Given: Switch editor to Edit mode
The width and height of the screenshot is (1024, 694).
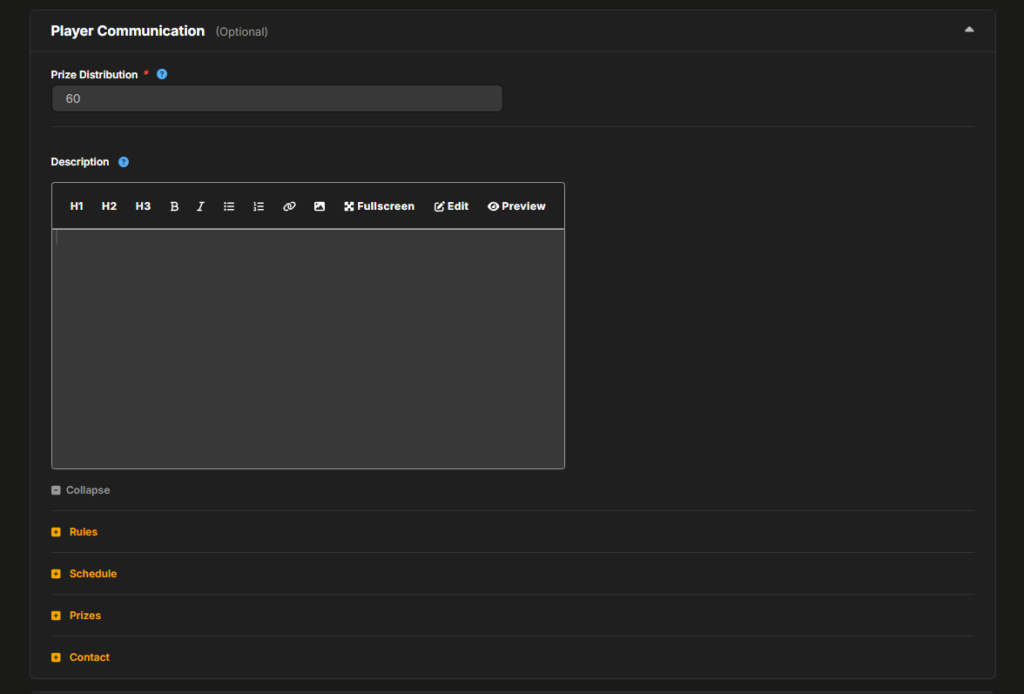Looking at the screenshot, I should click(x=451, y=206).
